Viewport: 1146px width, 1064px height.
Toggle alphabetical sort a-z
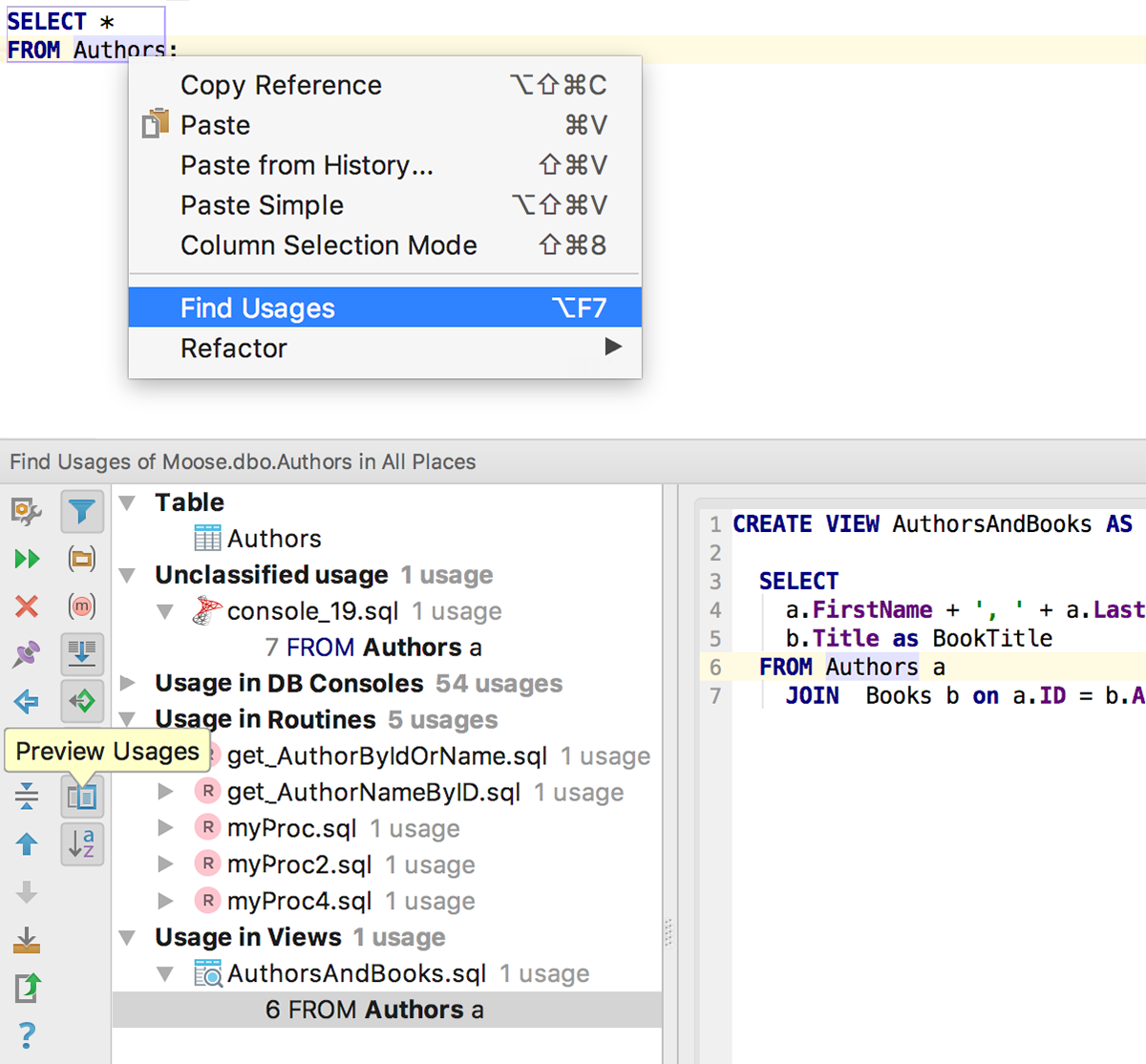click(x=82, y=843)
